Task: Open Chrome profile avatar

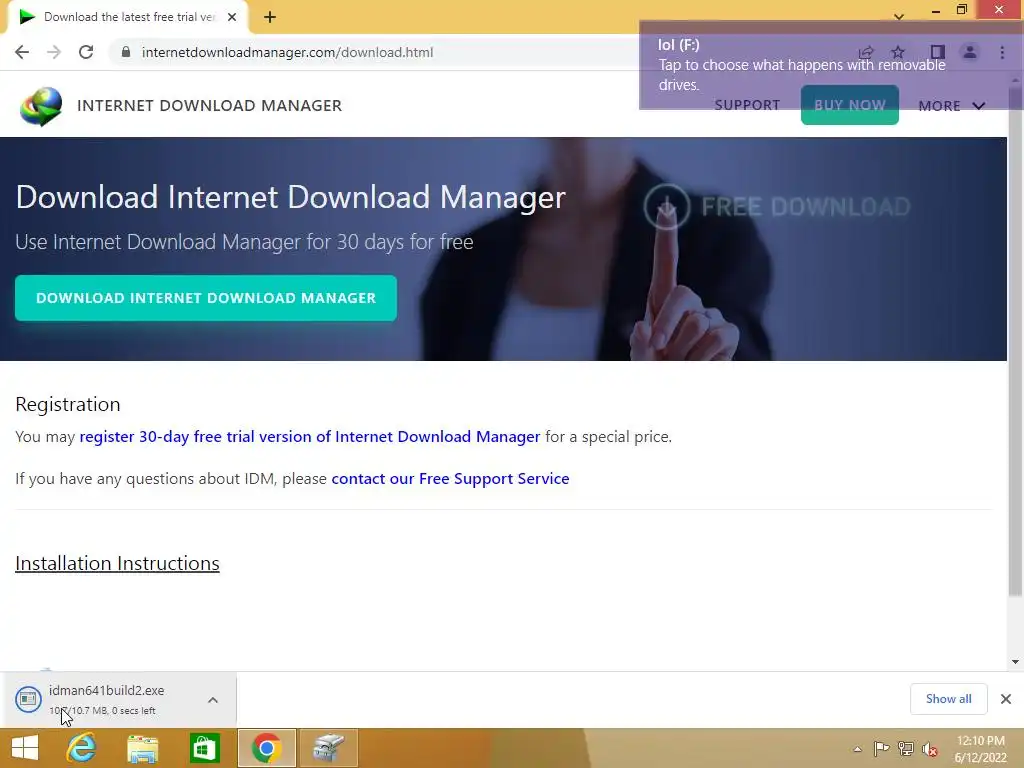Action: [x=970, y=52]
